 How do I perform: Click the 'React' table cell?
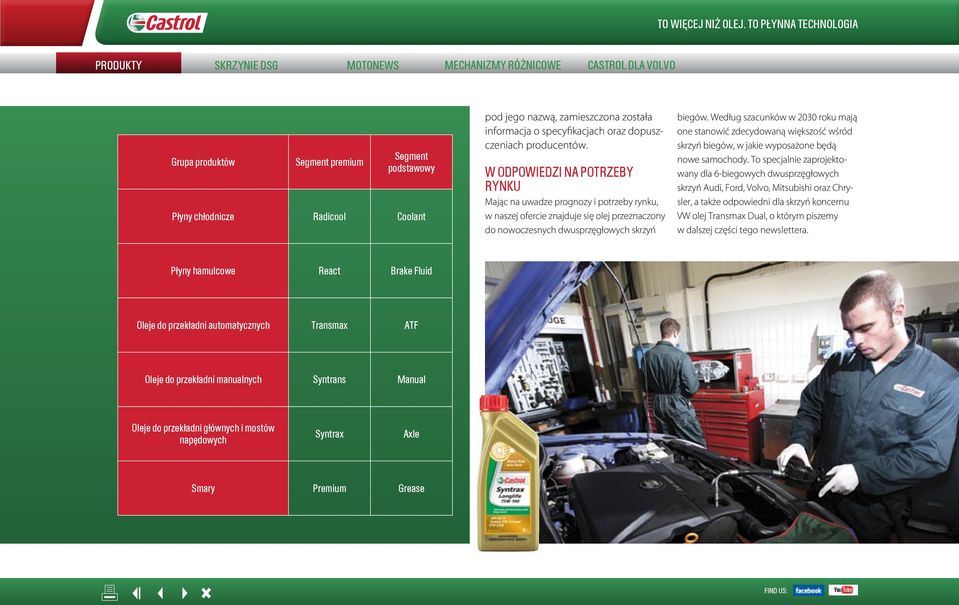329,270
